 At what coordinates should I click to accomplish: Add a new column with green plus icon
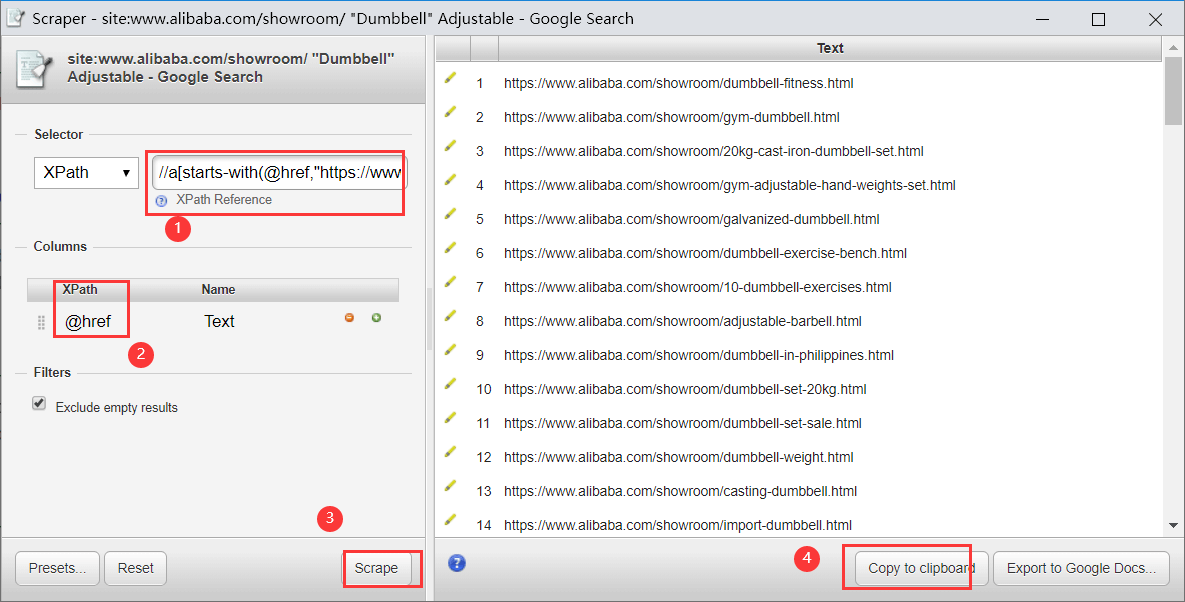pos(376,318)
